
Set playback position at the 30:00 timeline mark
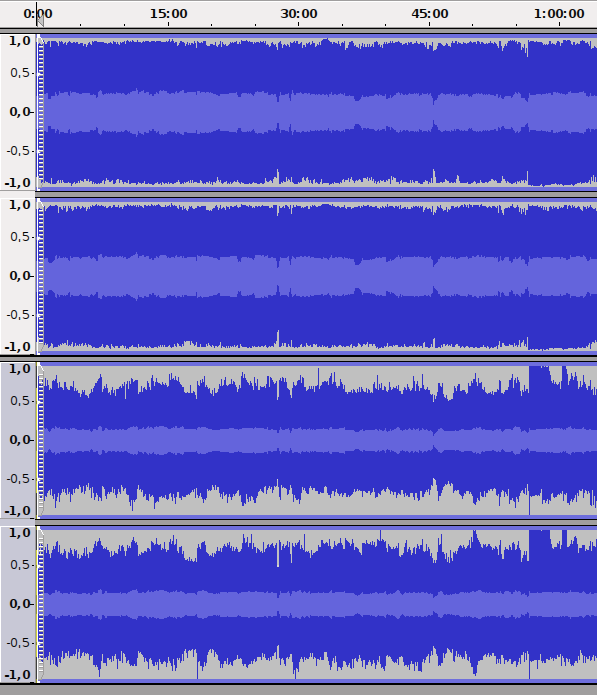299,14
